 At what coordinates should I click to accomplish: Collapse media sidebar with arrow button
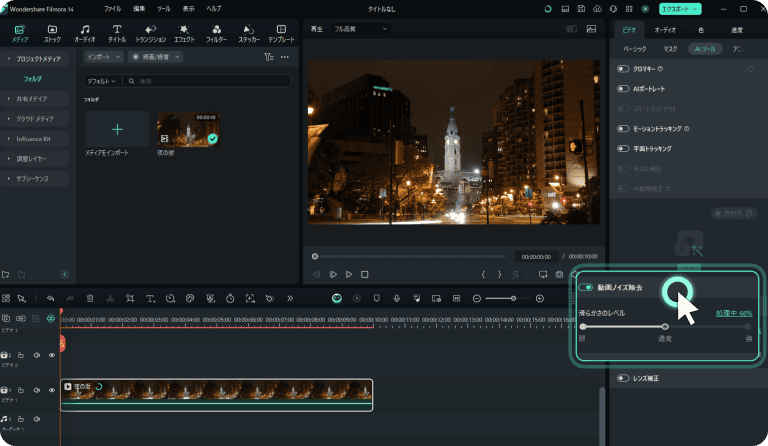[x=65, y=274]
